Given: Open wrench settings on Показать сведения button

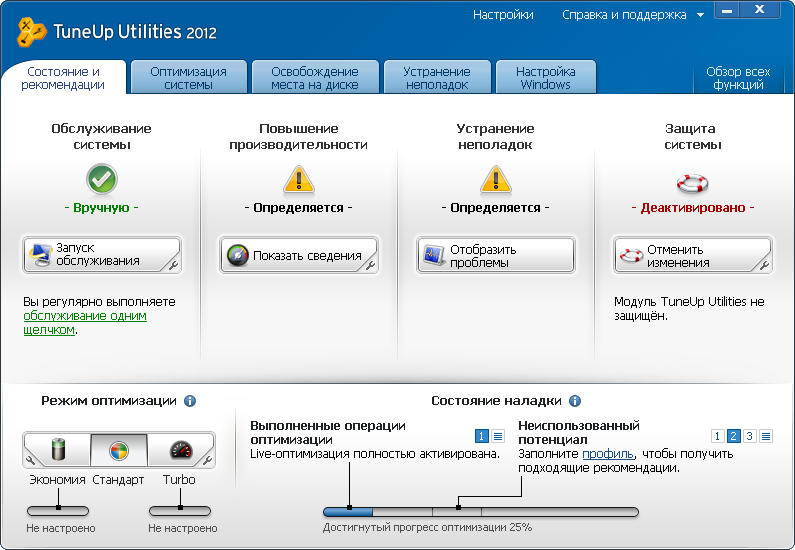Looking at the screenshot, I should pyautogui.click(x=370, y=265).
